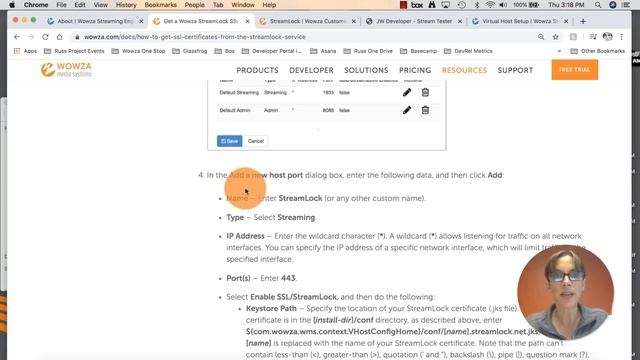Viewport: 640px width, 360px height.
Task: Switch to JW Developer Stream Tester tab
Action: [x=413, y=21]
